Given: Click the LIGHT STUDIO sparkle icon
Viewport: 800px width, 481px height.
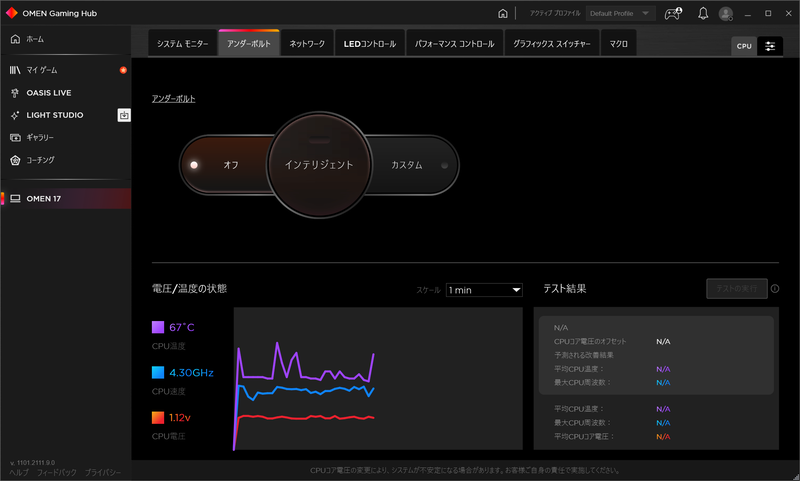Looking at the screenshot, I should coord(15,115).
